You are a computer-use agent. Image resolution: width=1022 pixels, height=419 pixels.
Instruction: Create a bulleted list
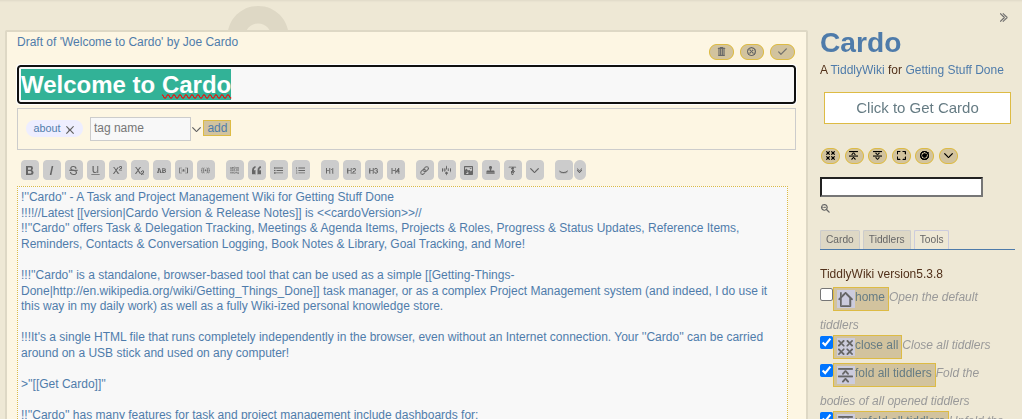point(279,171)
